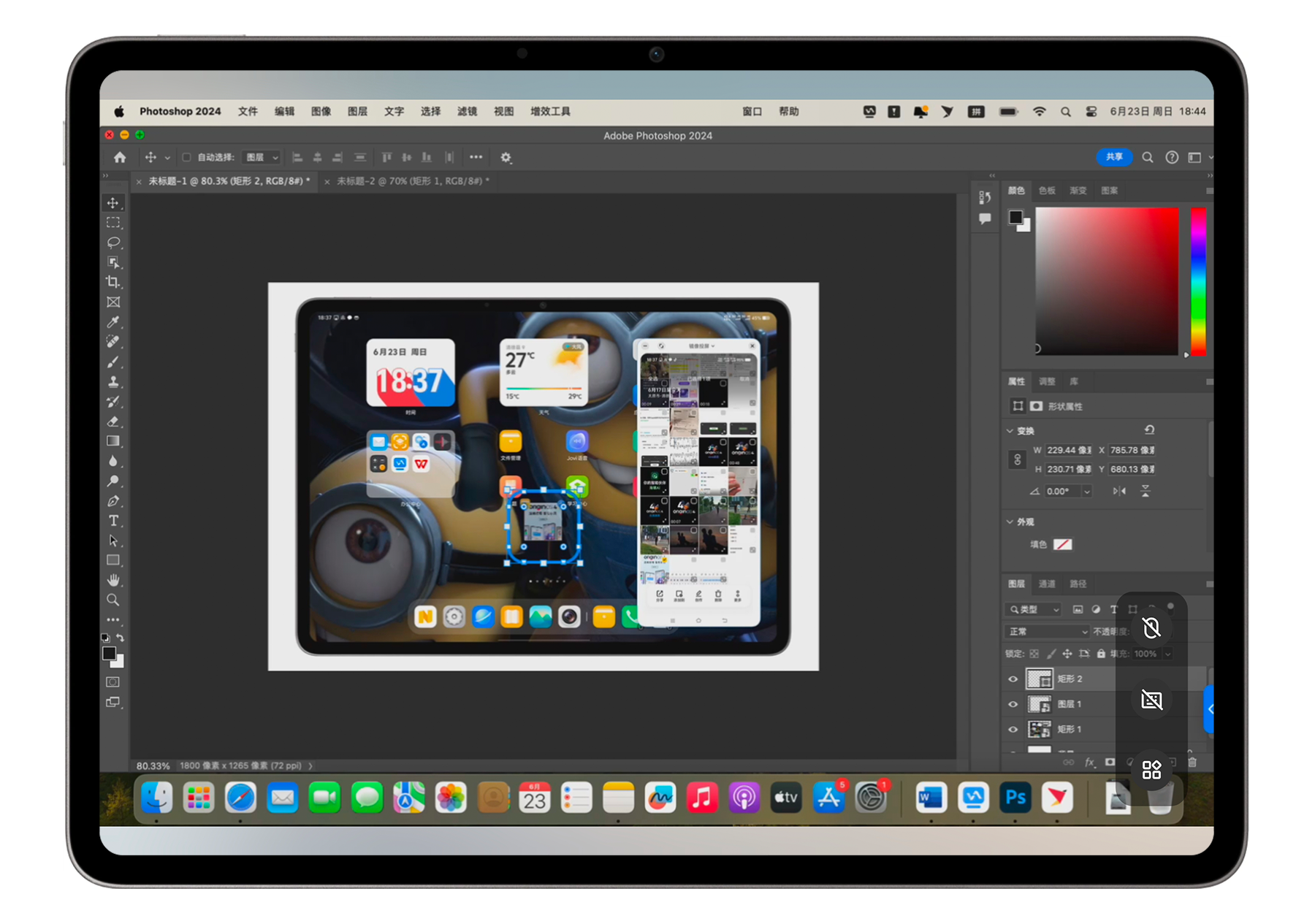Collapse the 外观 appearance section
1315x924 pixels.
(1010, 522)
